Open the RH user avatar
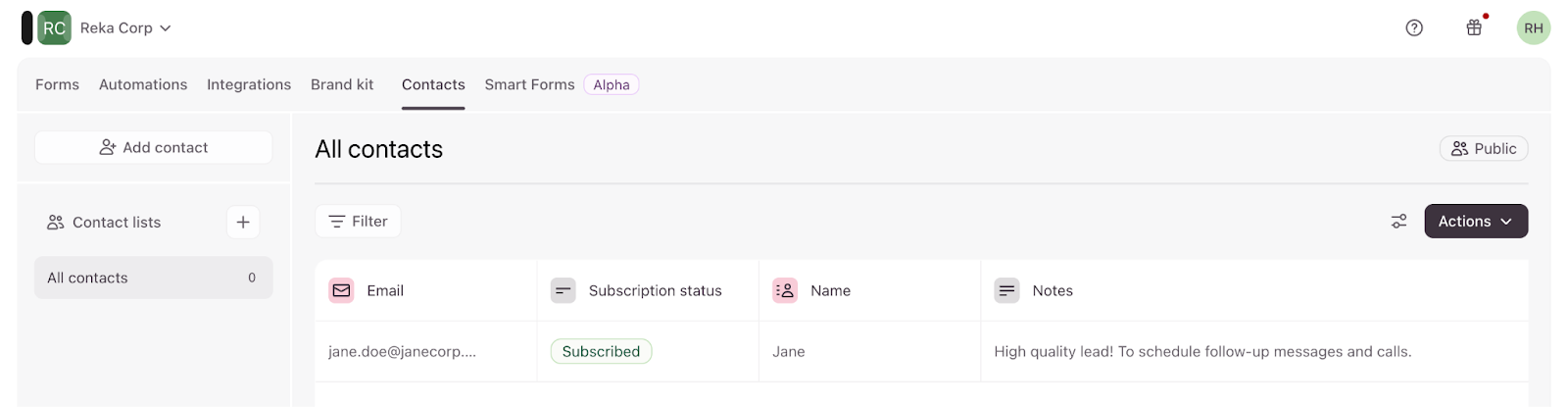 (x=1534, y=27)
